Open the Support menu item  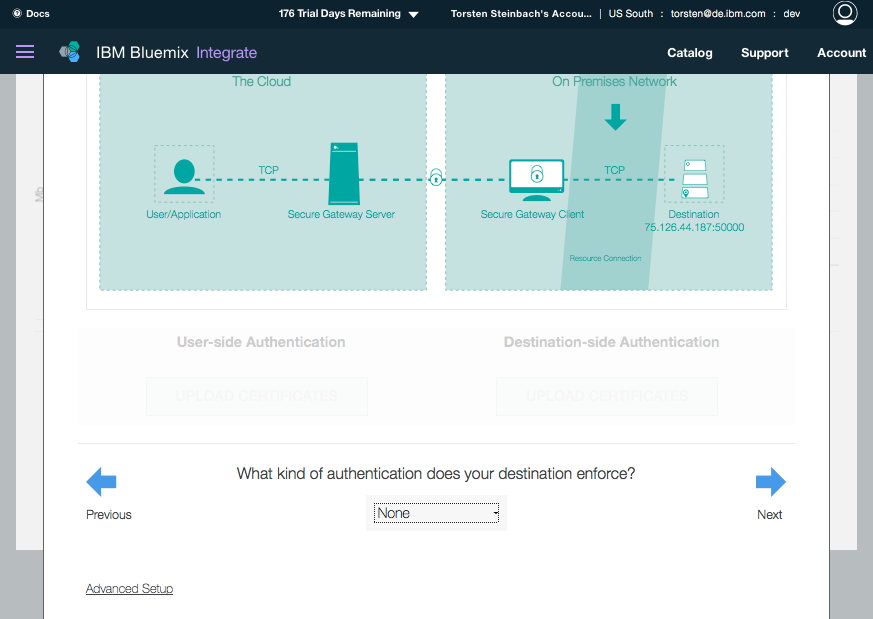764,53
